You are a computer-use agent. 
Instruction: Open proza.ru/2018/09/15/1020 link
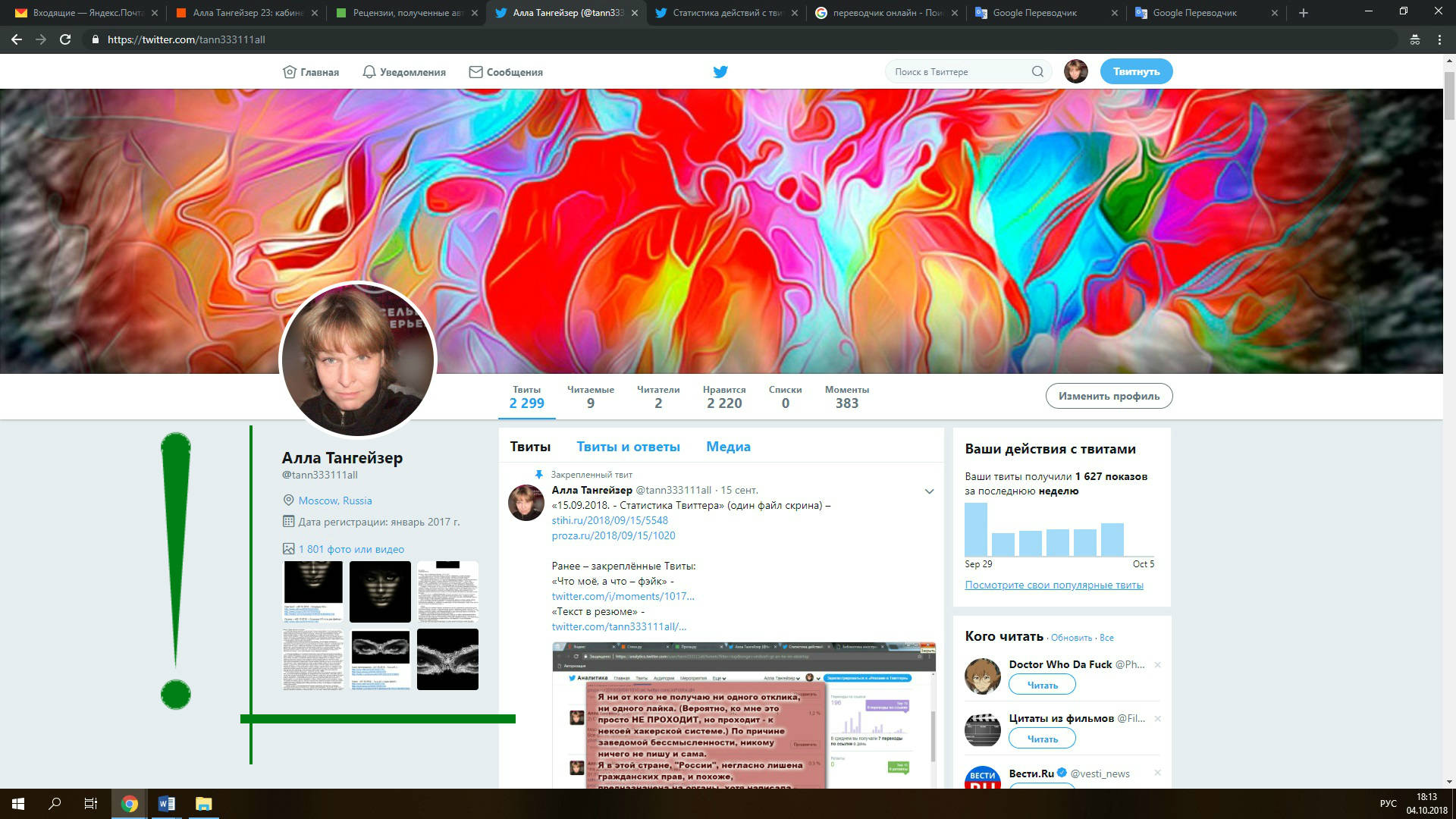tap(613, 535)
